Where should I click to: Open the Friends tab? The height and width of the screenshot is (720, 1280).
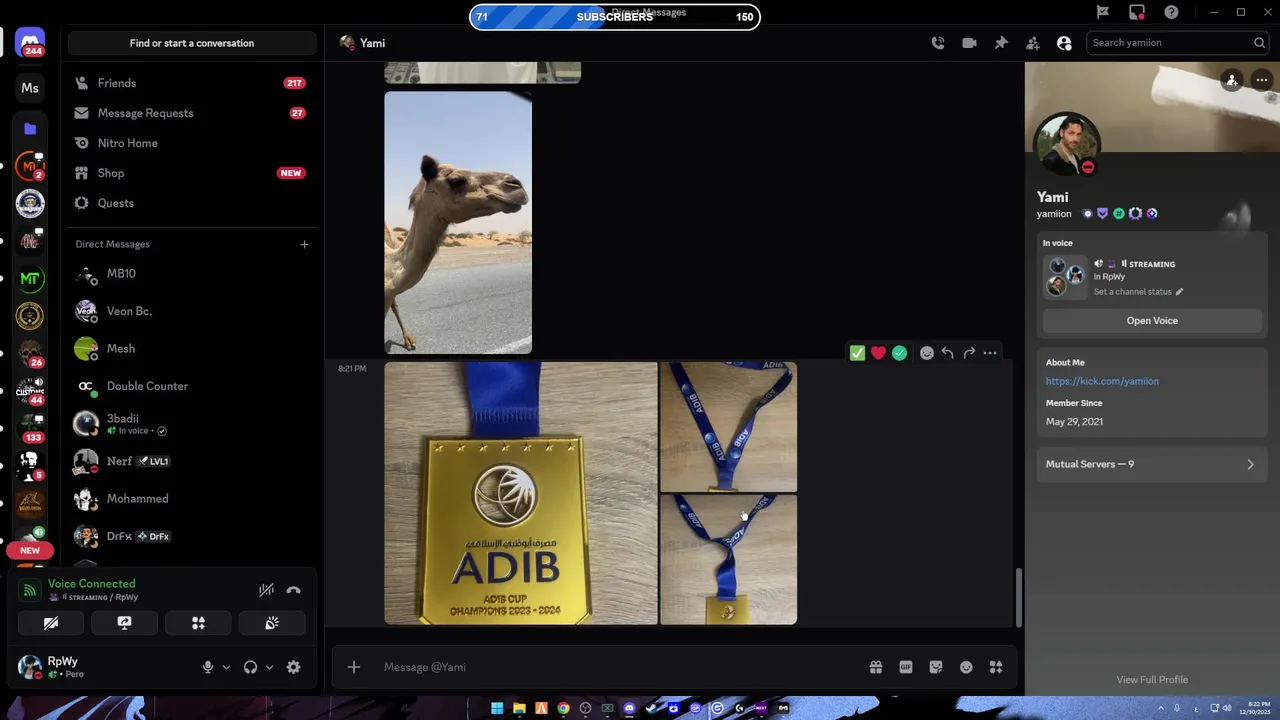pyautogui.click(x=191, y=83)
